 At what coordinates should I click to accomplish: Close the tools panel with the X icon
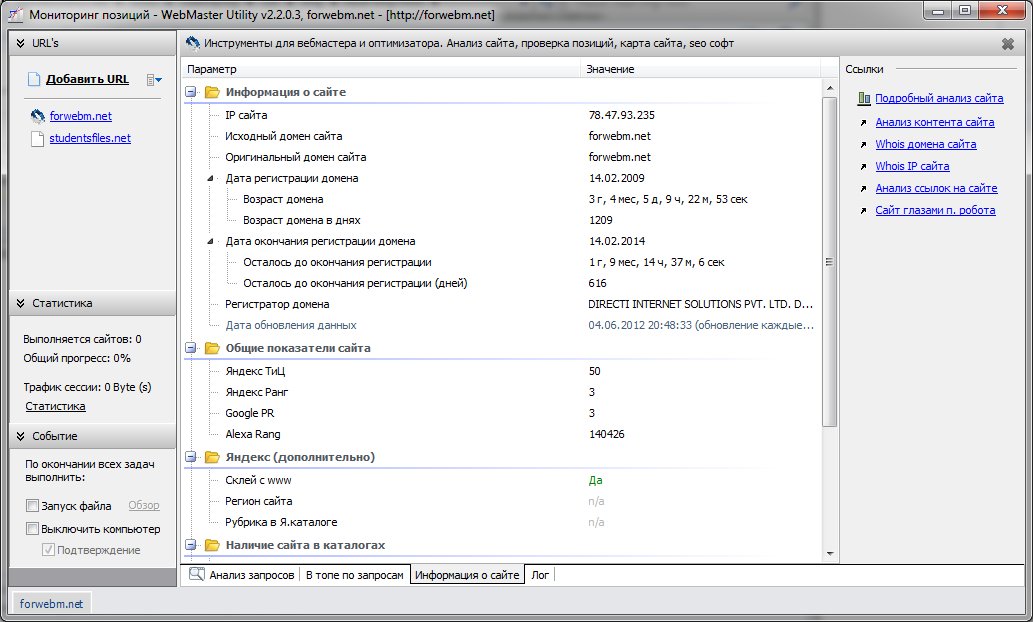coord(1007,44)
